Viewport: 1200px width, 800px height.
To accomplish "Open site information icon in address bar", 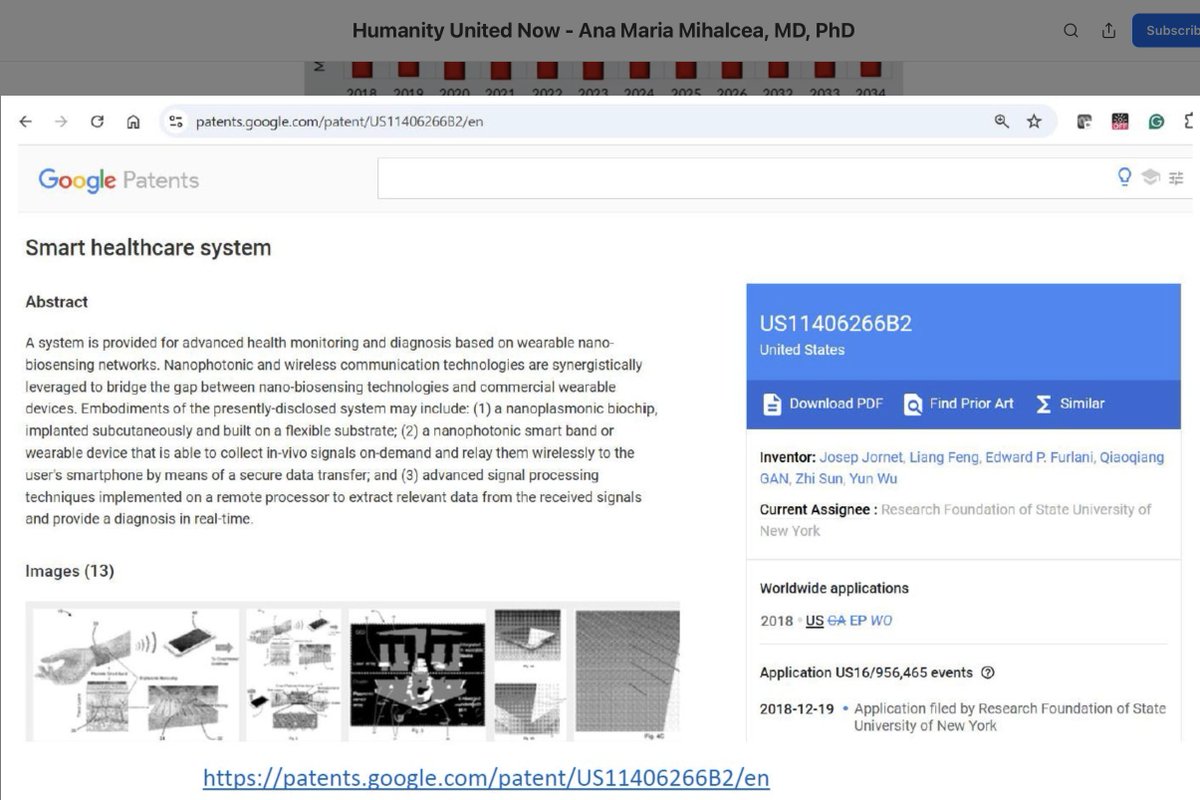I will point(176,122).
